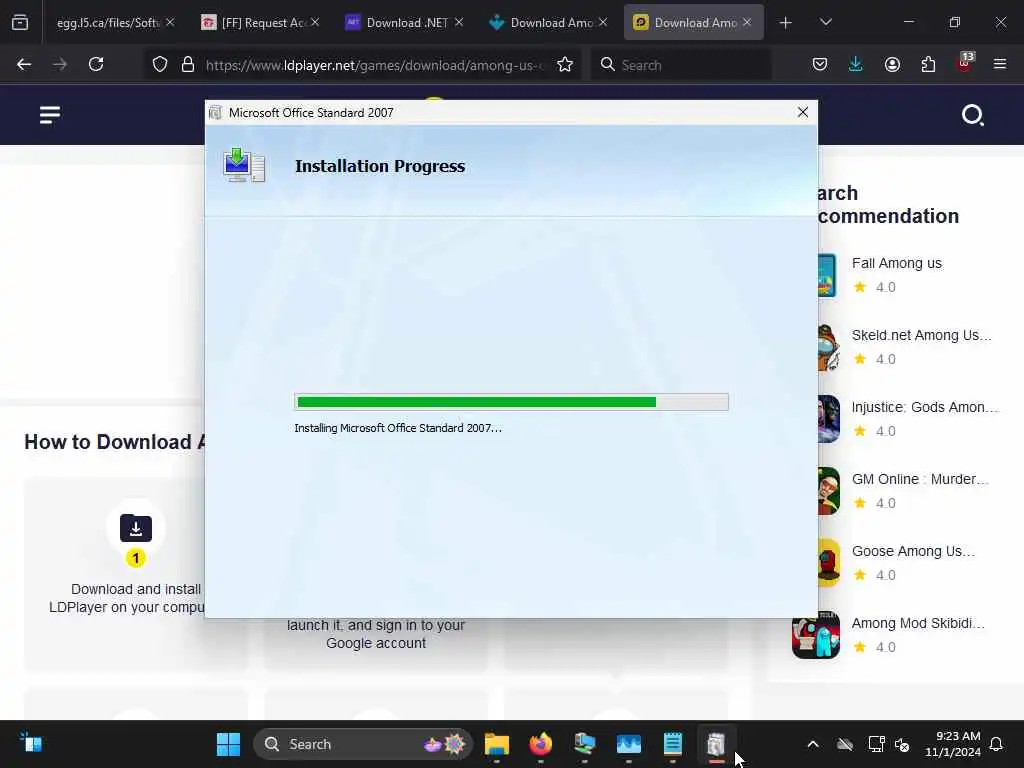
Task: Open Firefox View icon in tab bar
Action: click(20, 23)
